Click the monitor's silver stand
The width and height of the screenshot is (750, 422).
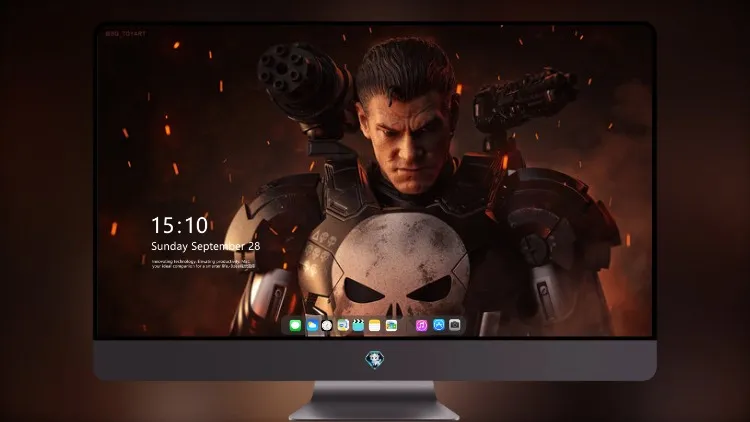point(375,401)
